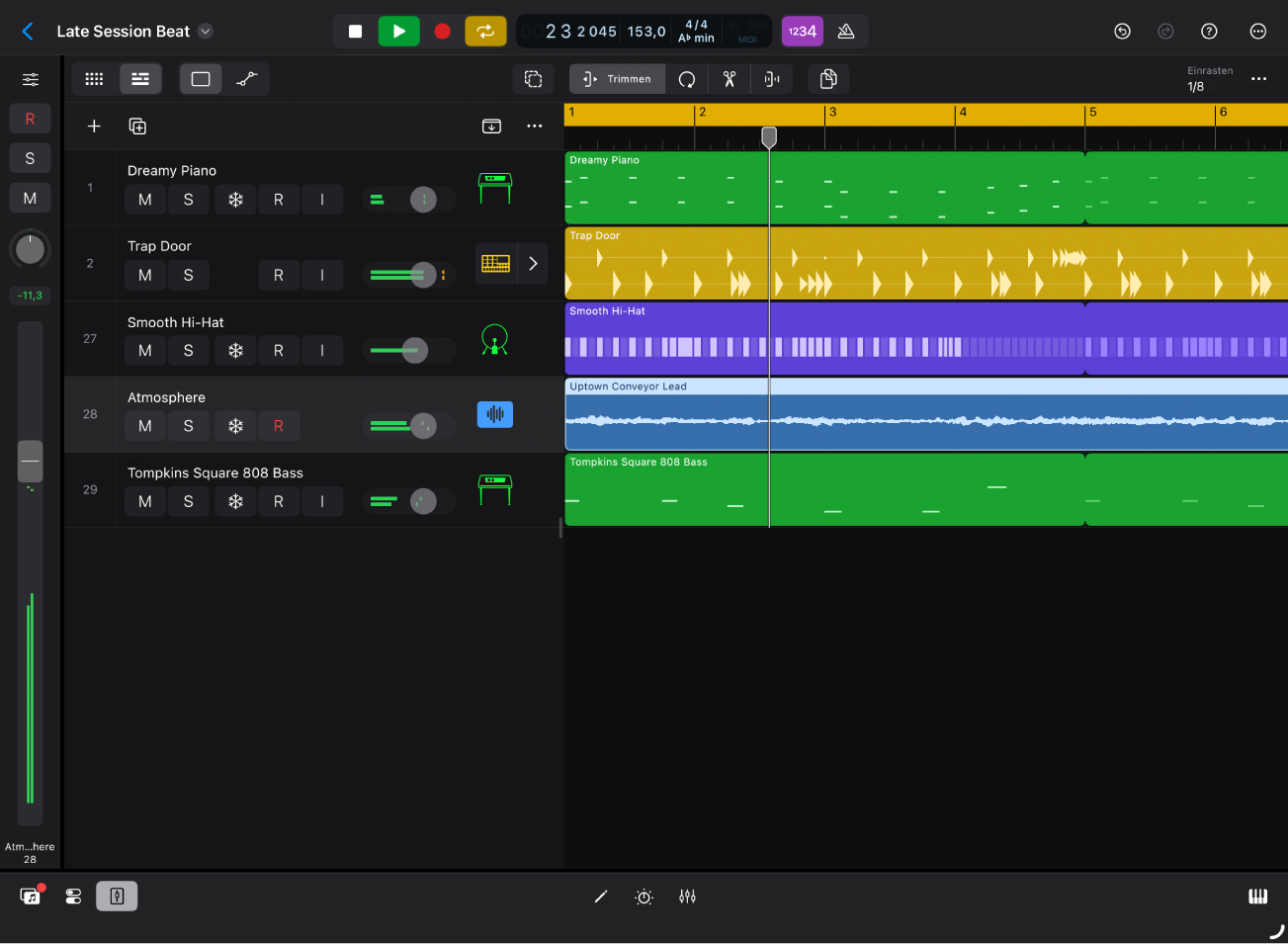Activate the Trimmen edit mode
This screenshot has width=1288, height=944.
pos(617,79)
